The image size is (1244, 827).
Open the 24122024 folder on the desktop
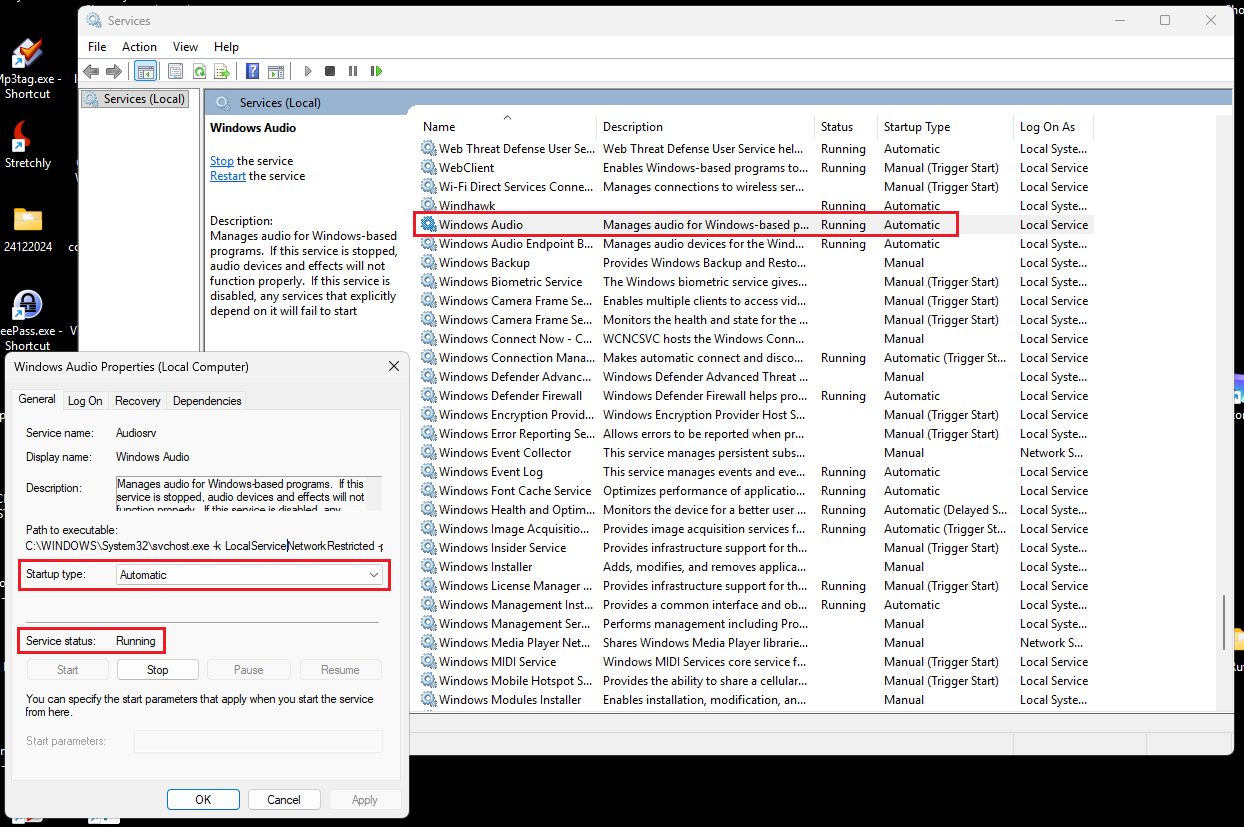[27, 230]
